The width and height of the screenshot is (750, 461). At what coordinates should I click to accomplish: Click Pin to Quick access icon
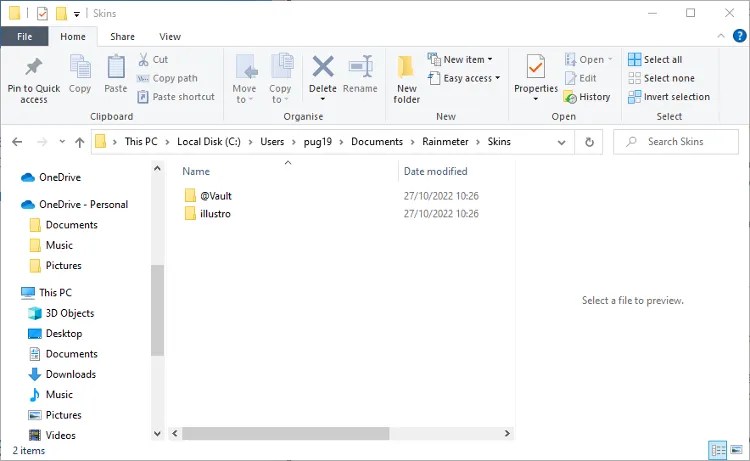[33, 67]
